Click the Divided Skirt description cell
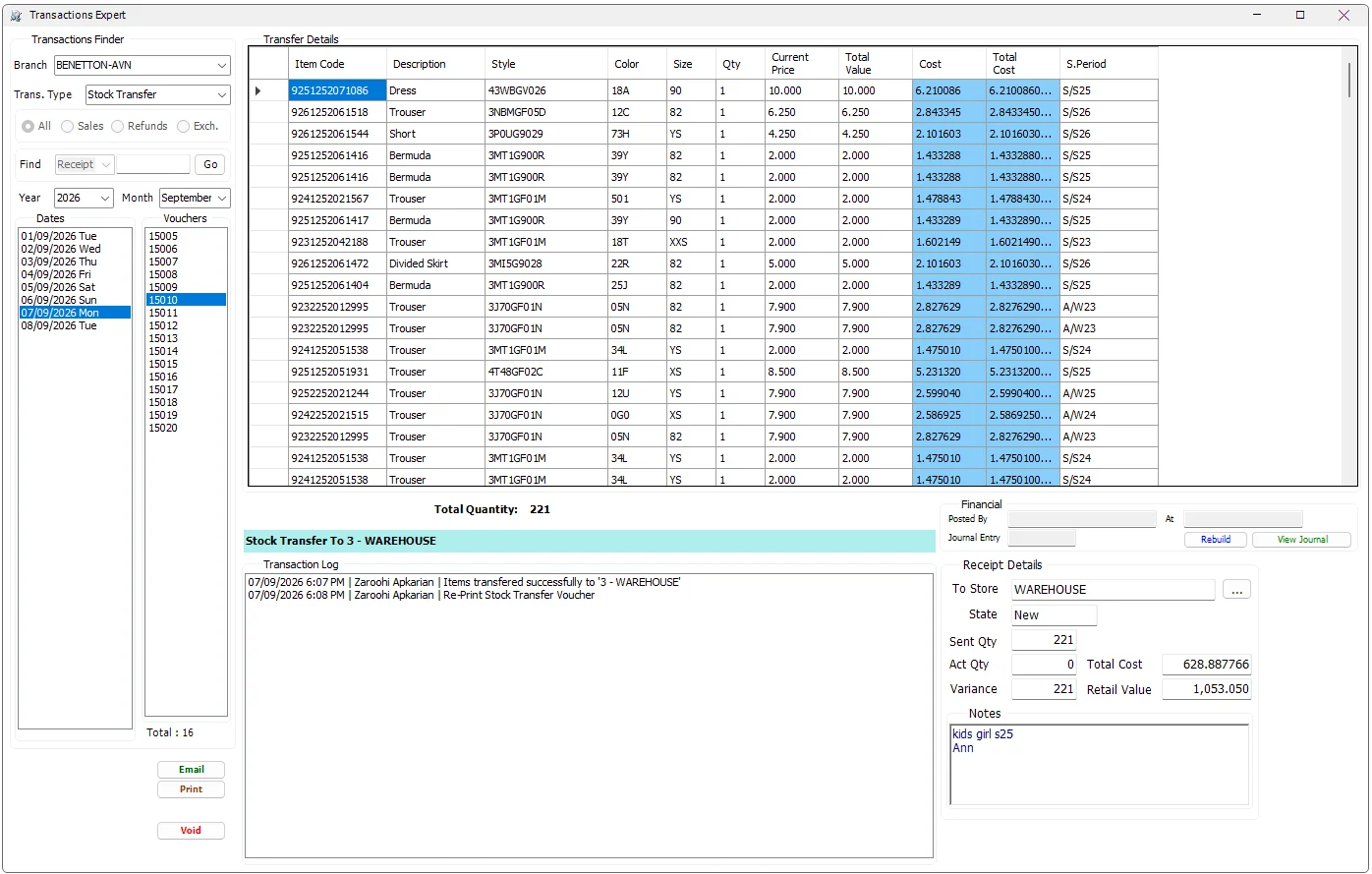Image resolution: width=1372 pixels, height=874 pixels. point(435,263)
